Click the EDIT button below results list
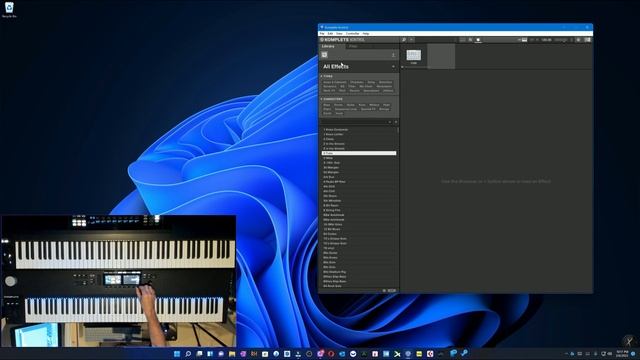 [392, 290]
